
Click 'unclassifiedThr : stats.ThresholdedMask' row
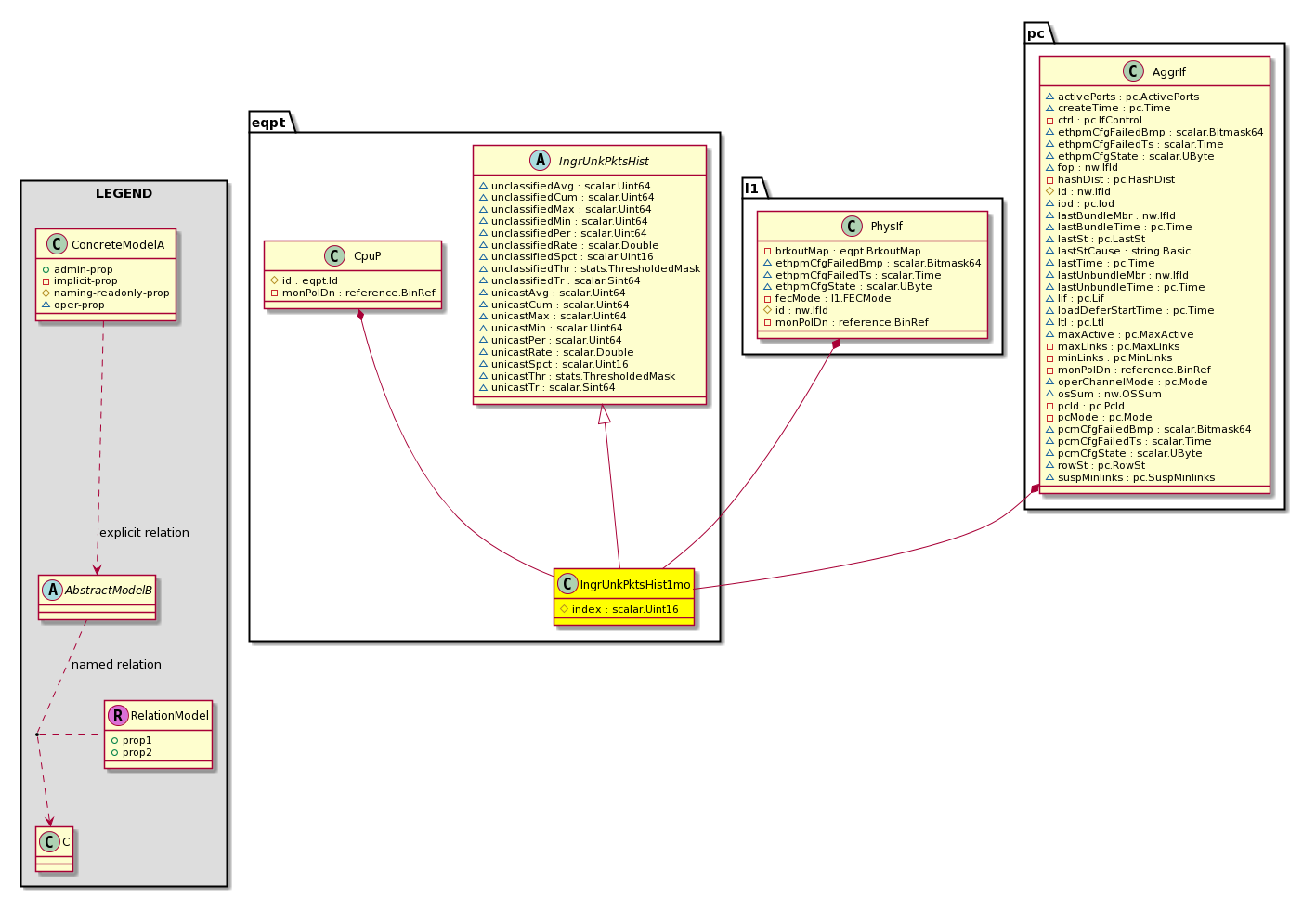coord(595,268)
